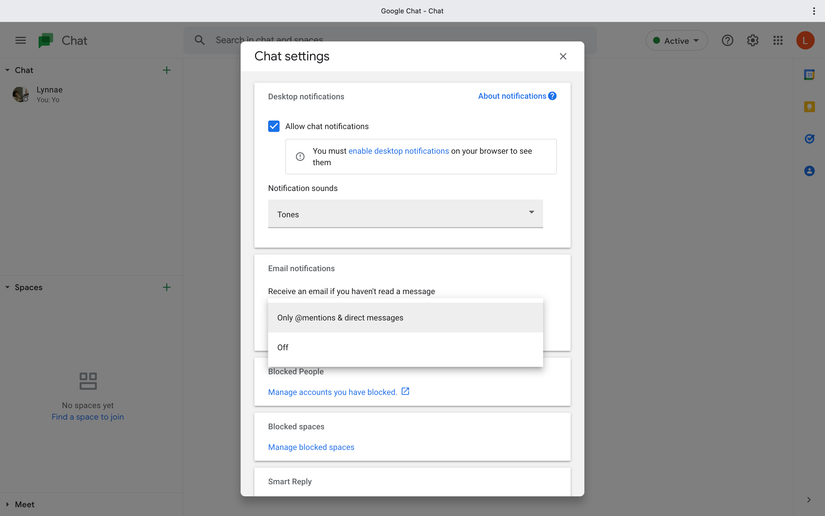Viewport: 825px width, 516px height.
Task: Click the search in chat and spaces field
Action: click(390, 40)
